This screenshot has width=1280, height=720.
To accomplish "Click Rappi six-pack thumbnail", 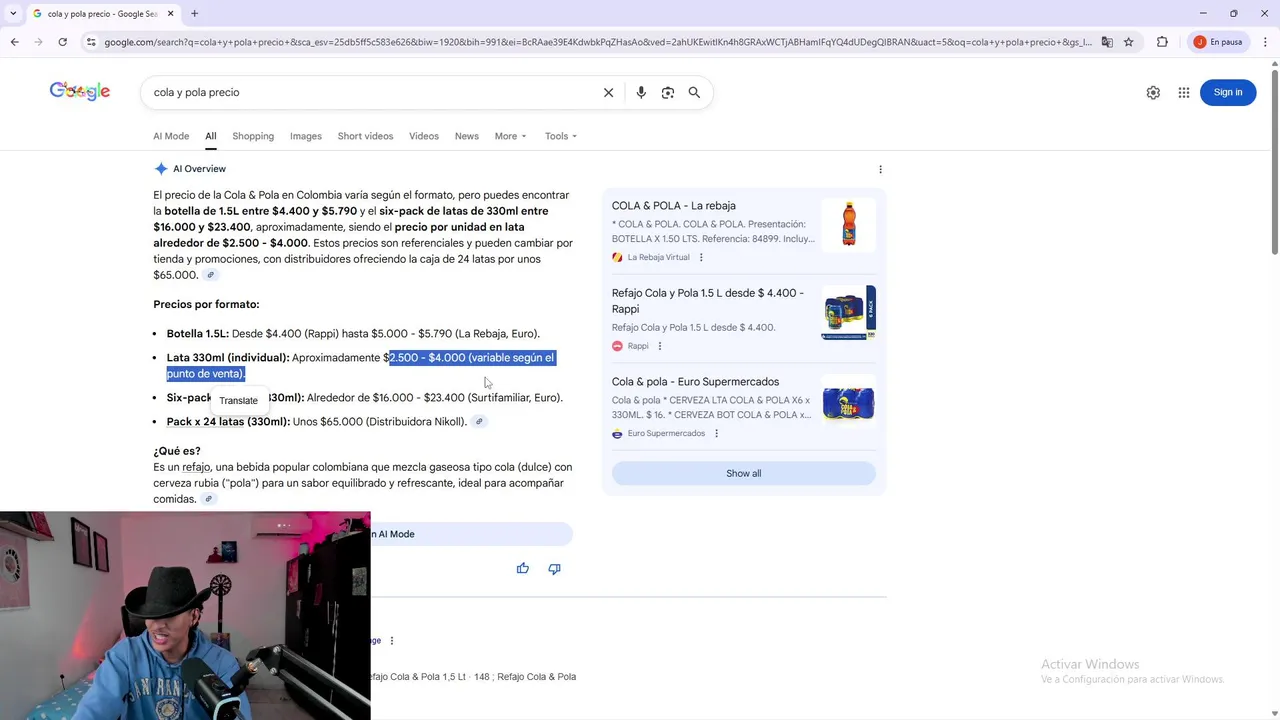I will click(x=849, y=312).
